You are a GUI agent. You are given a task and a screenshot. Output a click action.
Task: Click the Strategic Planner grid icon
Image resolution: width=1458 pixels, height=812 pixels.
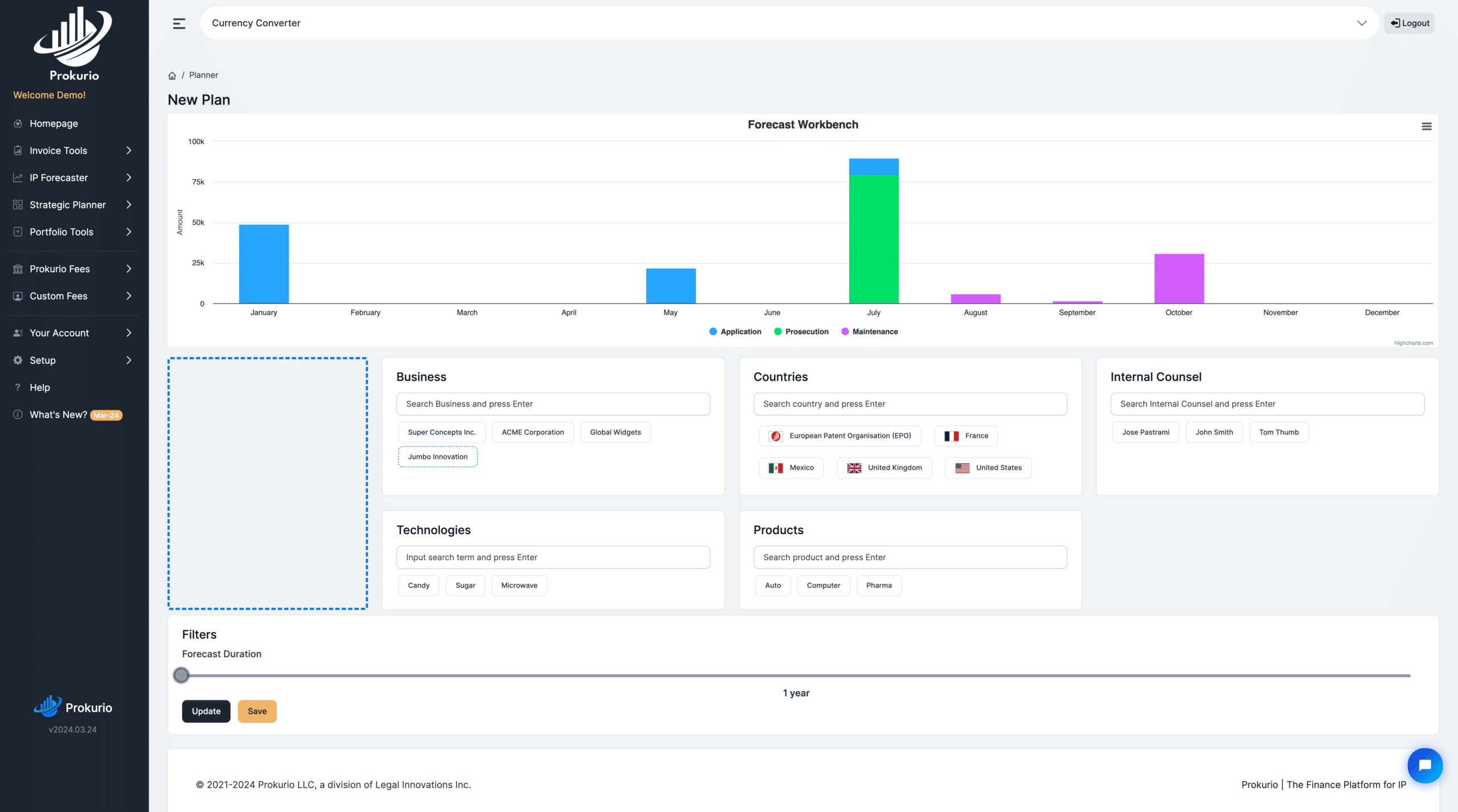coord(18,204)
